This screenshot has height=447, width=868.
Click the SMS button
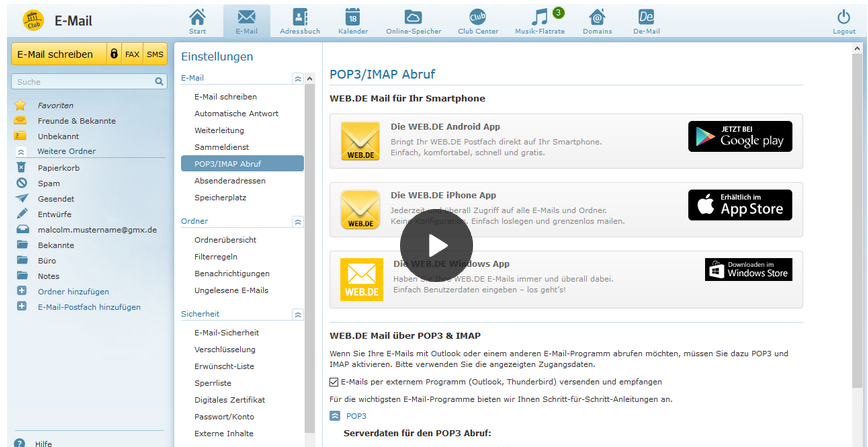pos(156,54)
